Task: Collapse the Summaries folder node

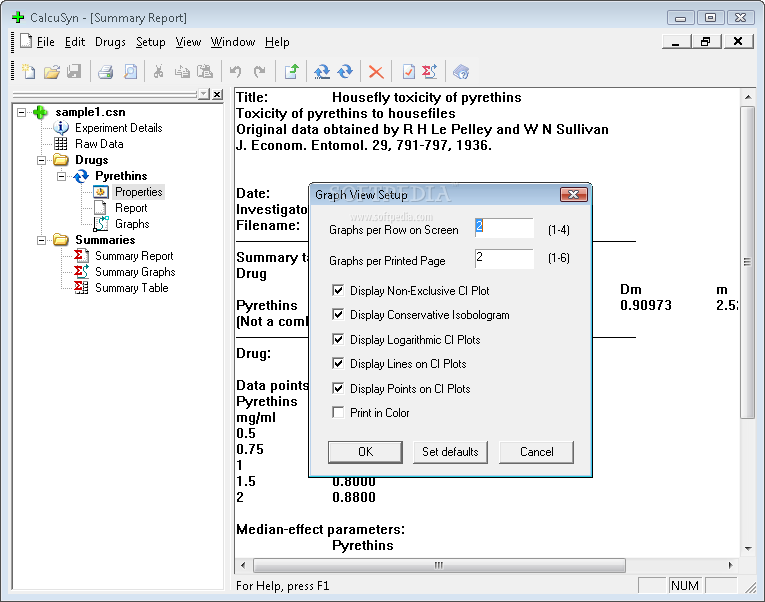Action: coord(41,240)
